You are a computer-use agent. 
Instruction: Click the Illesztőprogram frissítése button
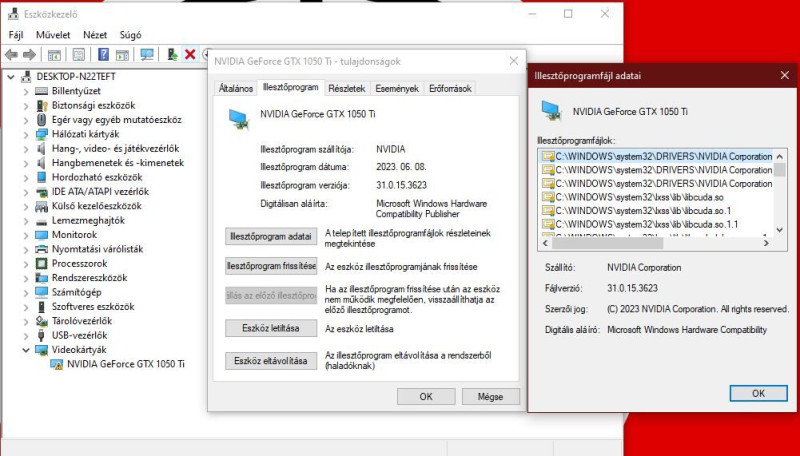click(x=271, y=266)
